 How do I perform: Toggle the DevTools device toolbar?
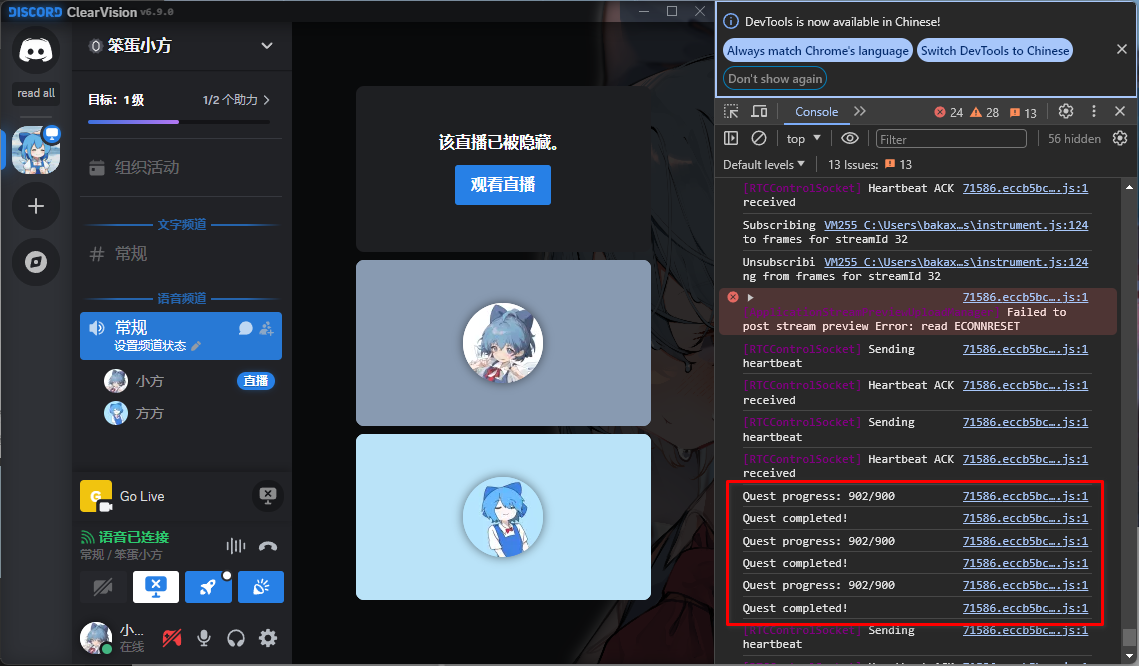pos(759,112)
